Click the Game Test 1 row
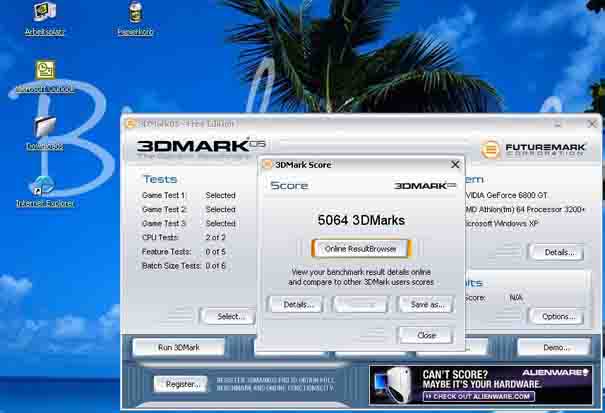The width and height of the screenshot is (605, 413). coord(189,195)
